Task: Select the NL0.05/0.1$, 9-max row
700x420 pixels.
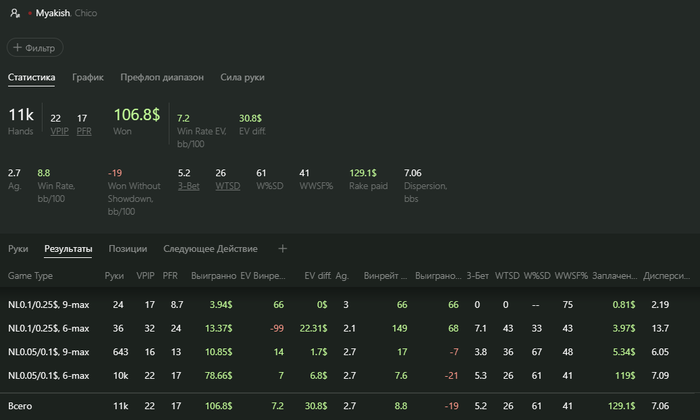Action: (x=350, y=352)
